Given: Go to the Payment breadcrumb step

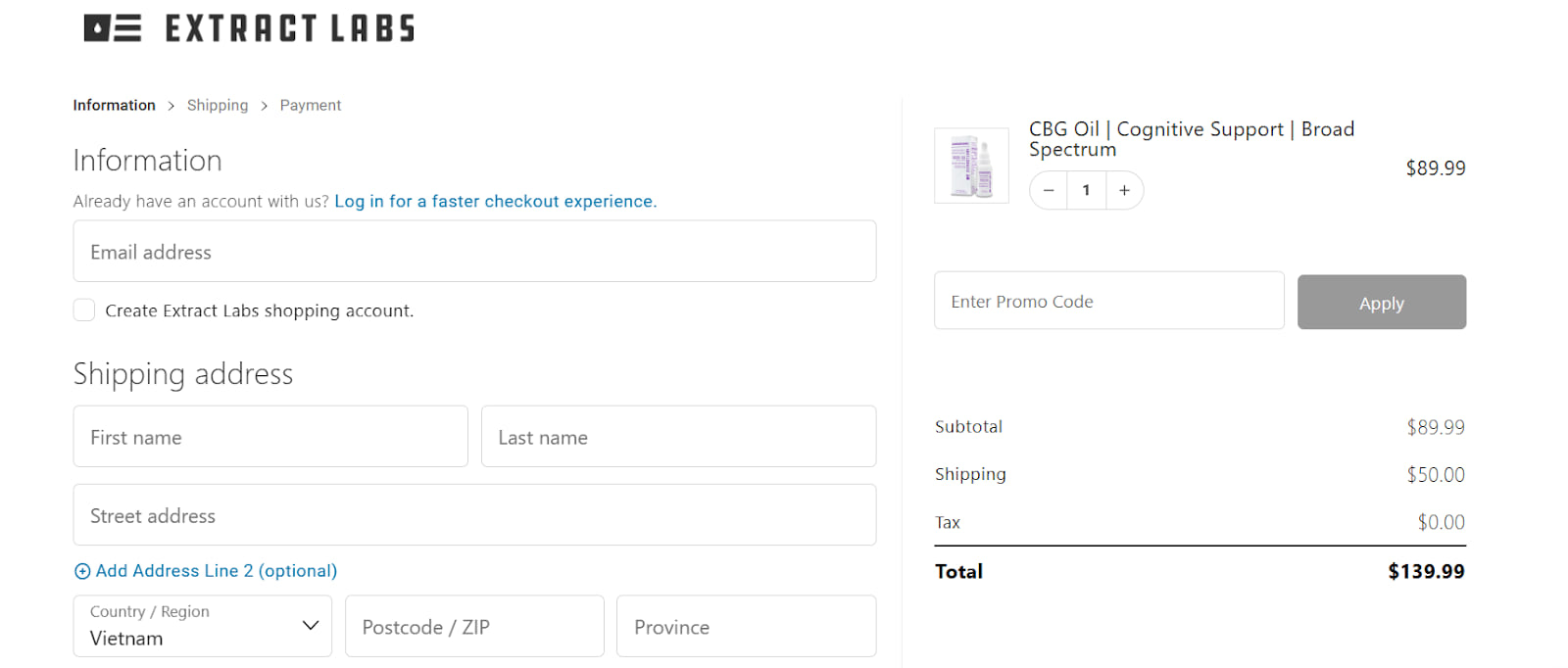Looking at the screenshot, I should 311,105.
